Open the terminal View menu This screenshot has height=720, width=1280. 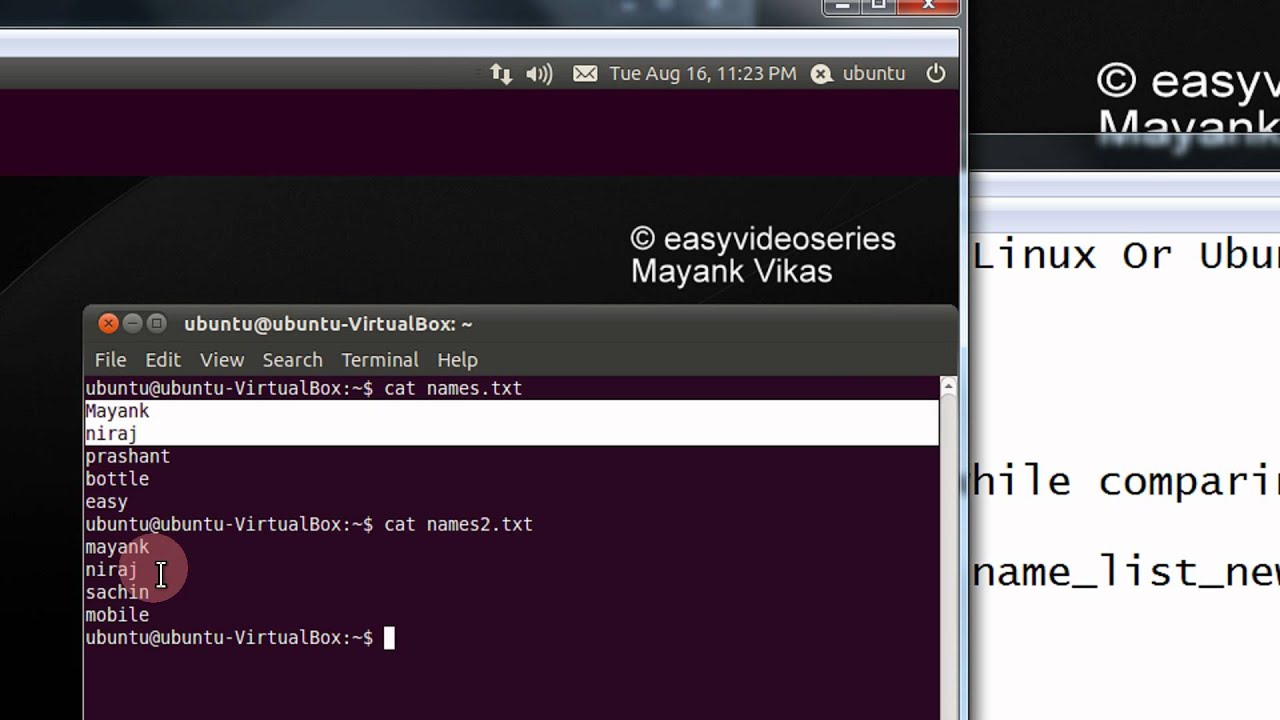(222, 359)
